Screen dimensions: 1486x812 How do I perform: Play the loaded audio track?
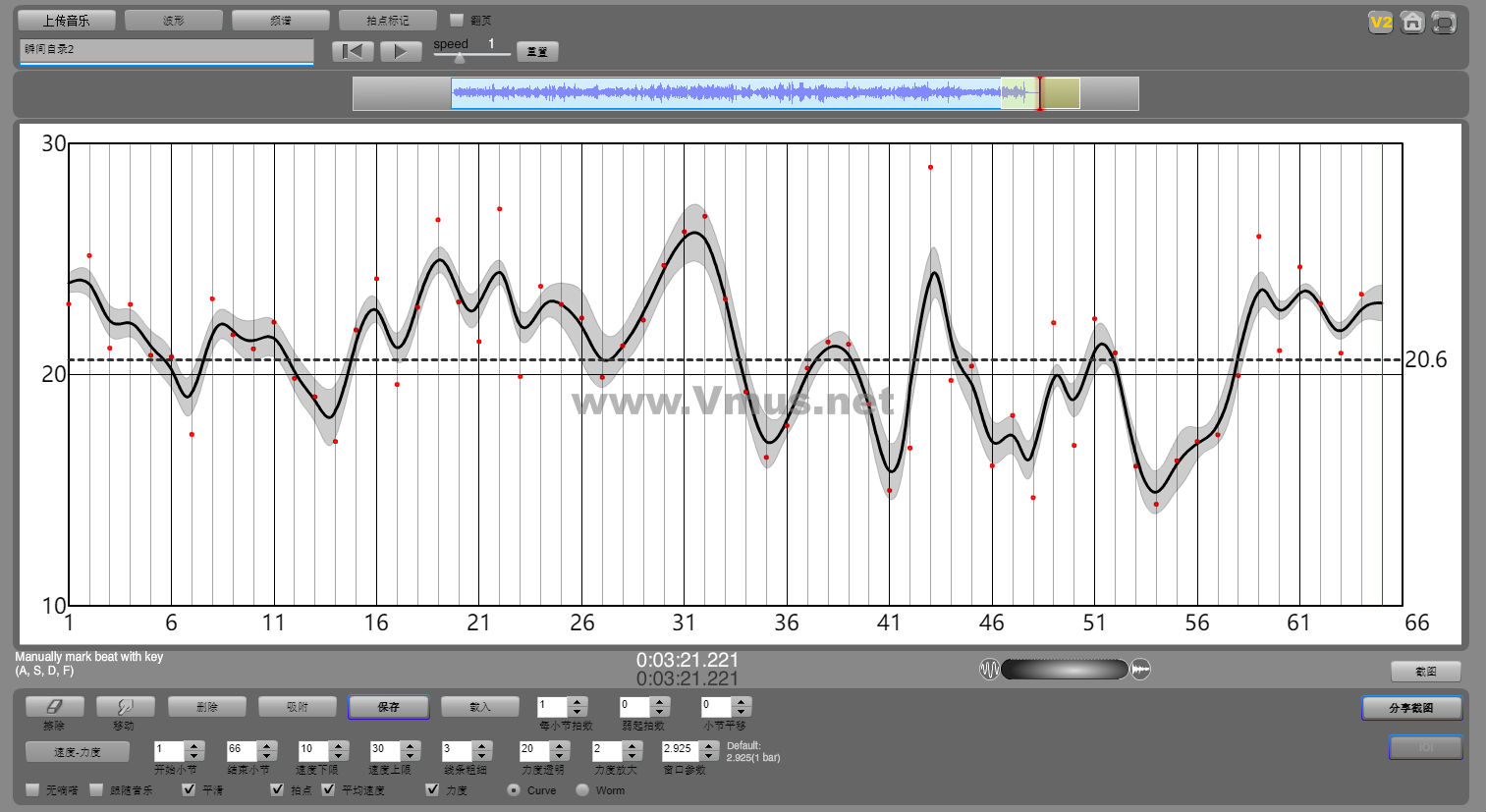(401, 51)
